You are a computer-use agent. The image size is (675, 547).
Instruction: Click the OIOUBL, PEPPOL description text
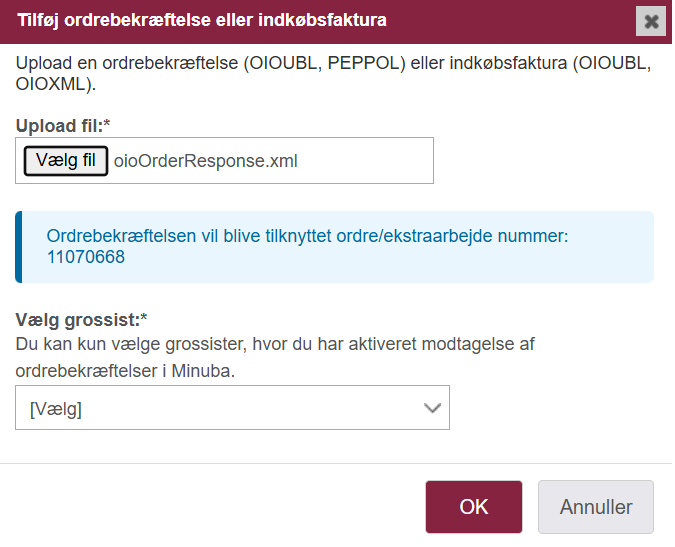[x=333, y=74]
